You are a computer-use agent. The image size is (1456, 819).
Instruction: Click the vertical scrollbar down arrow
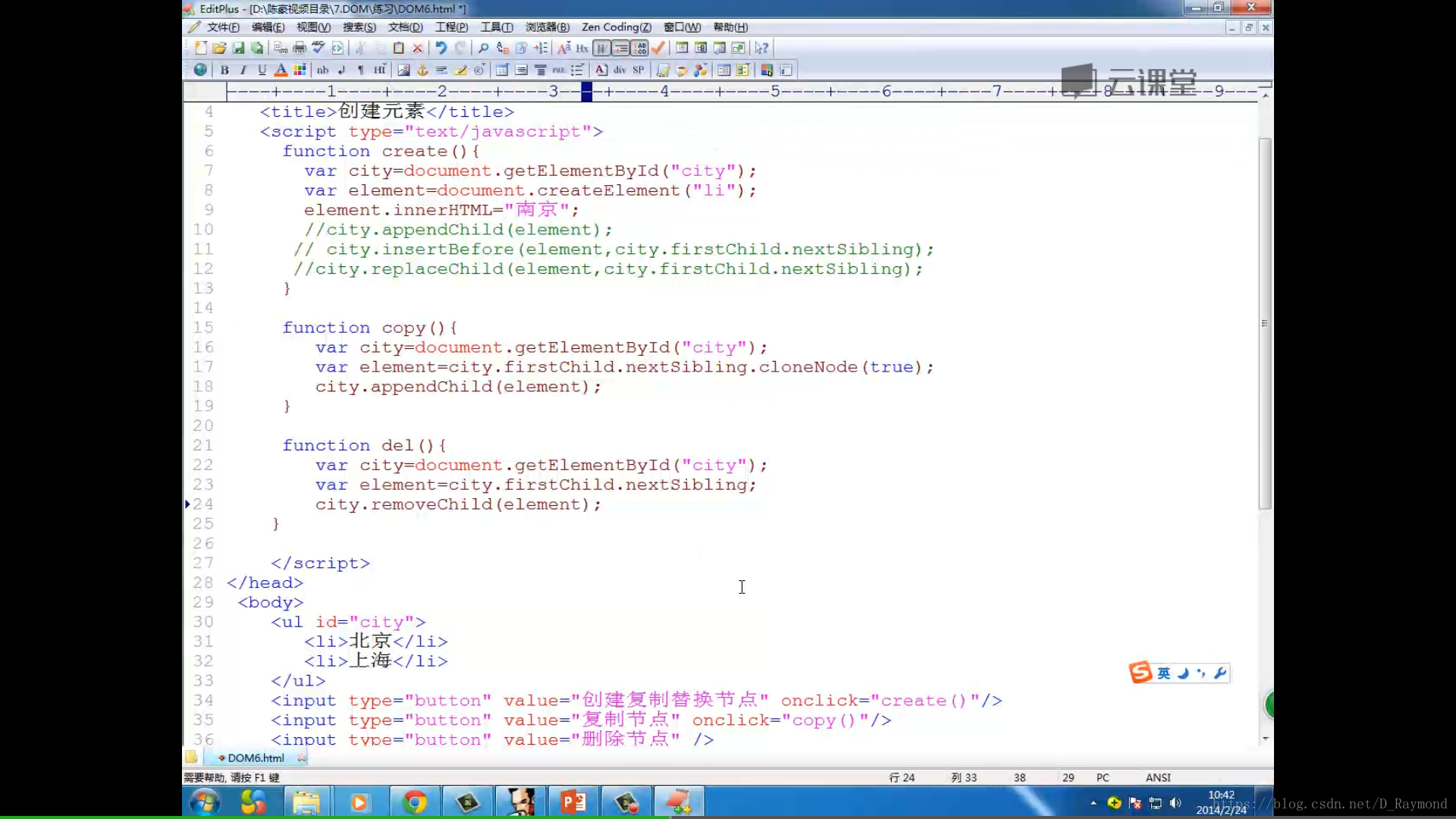coord(1265,739)
